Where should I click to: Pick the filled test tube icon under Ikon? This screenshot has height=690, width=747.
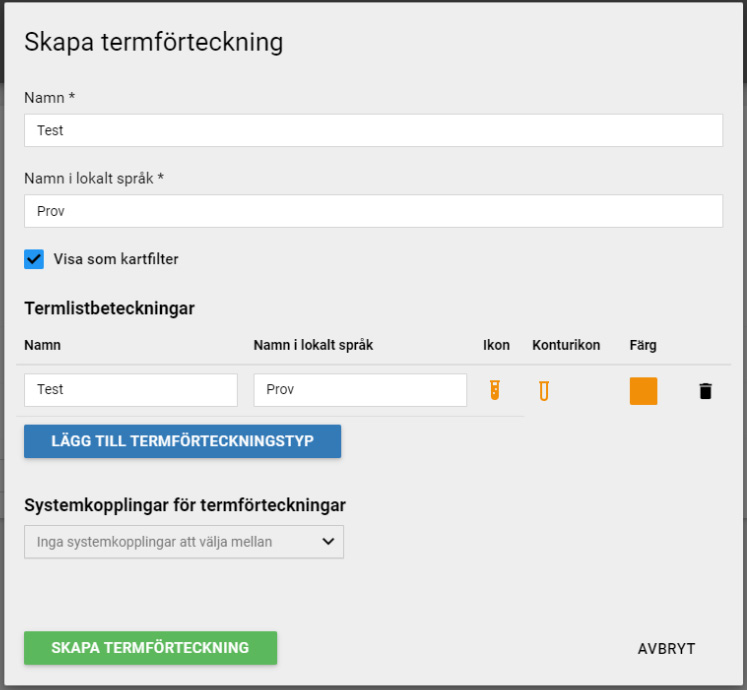495,390
